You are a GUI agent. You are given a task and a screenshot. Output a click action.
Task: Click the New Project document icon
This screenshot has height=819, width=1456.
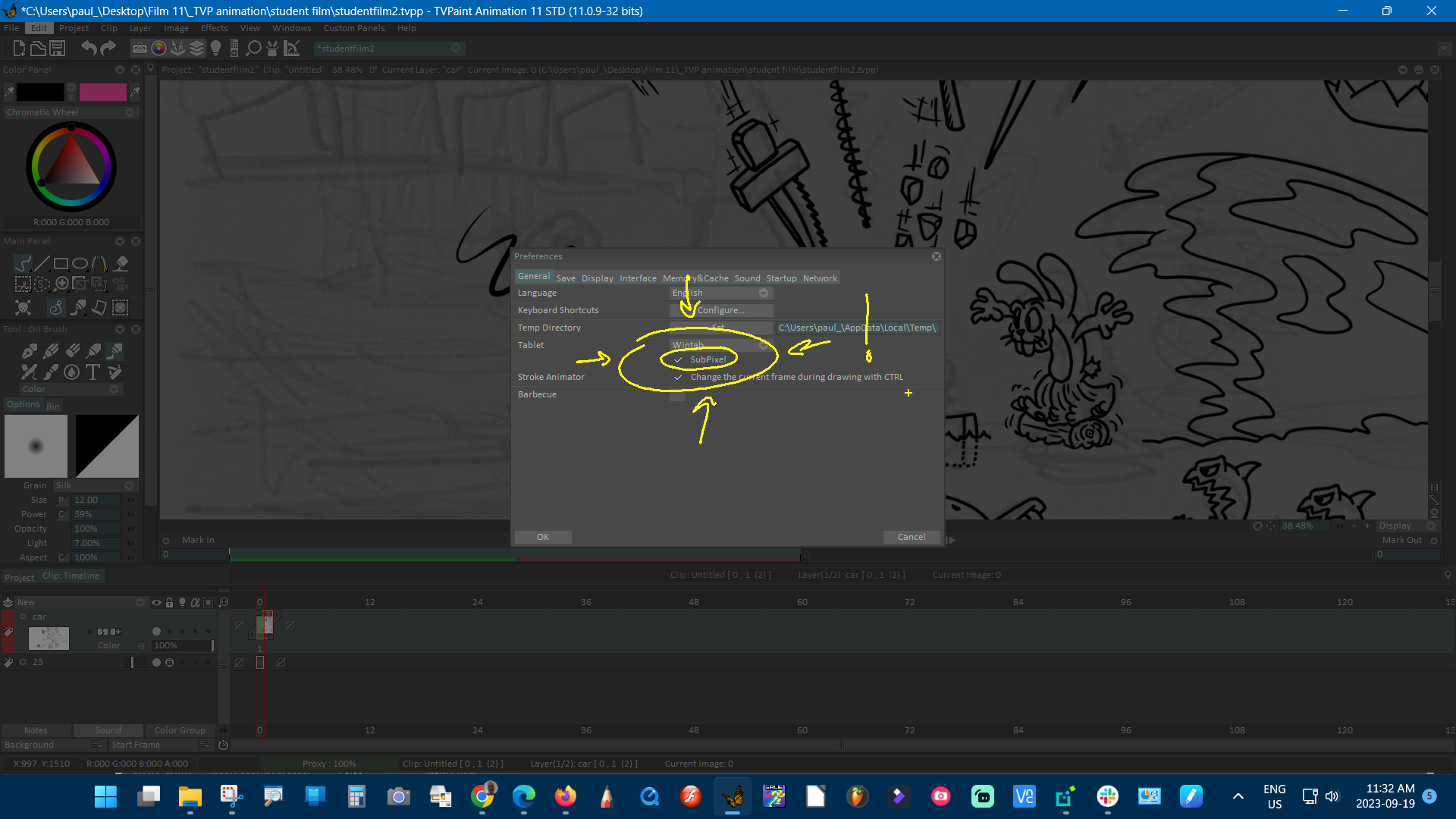pos(19,49)
